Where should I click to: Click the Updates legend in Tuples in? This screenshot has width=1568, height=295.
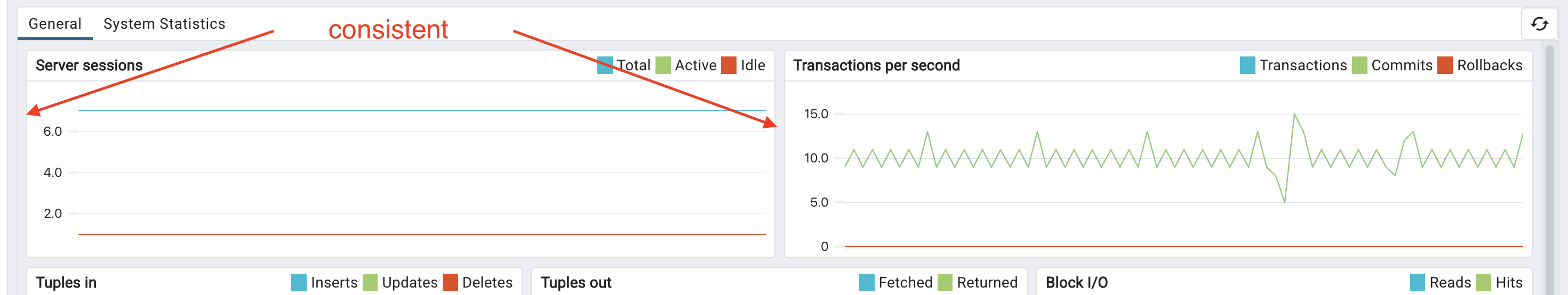click(400, 282)
